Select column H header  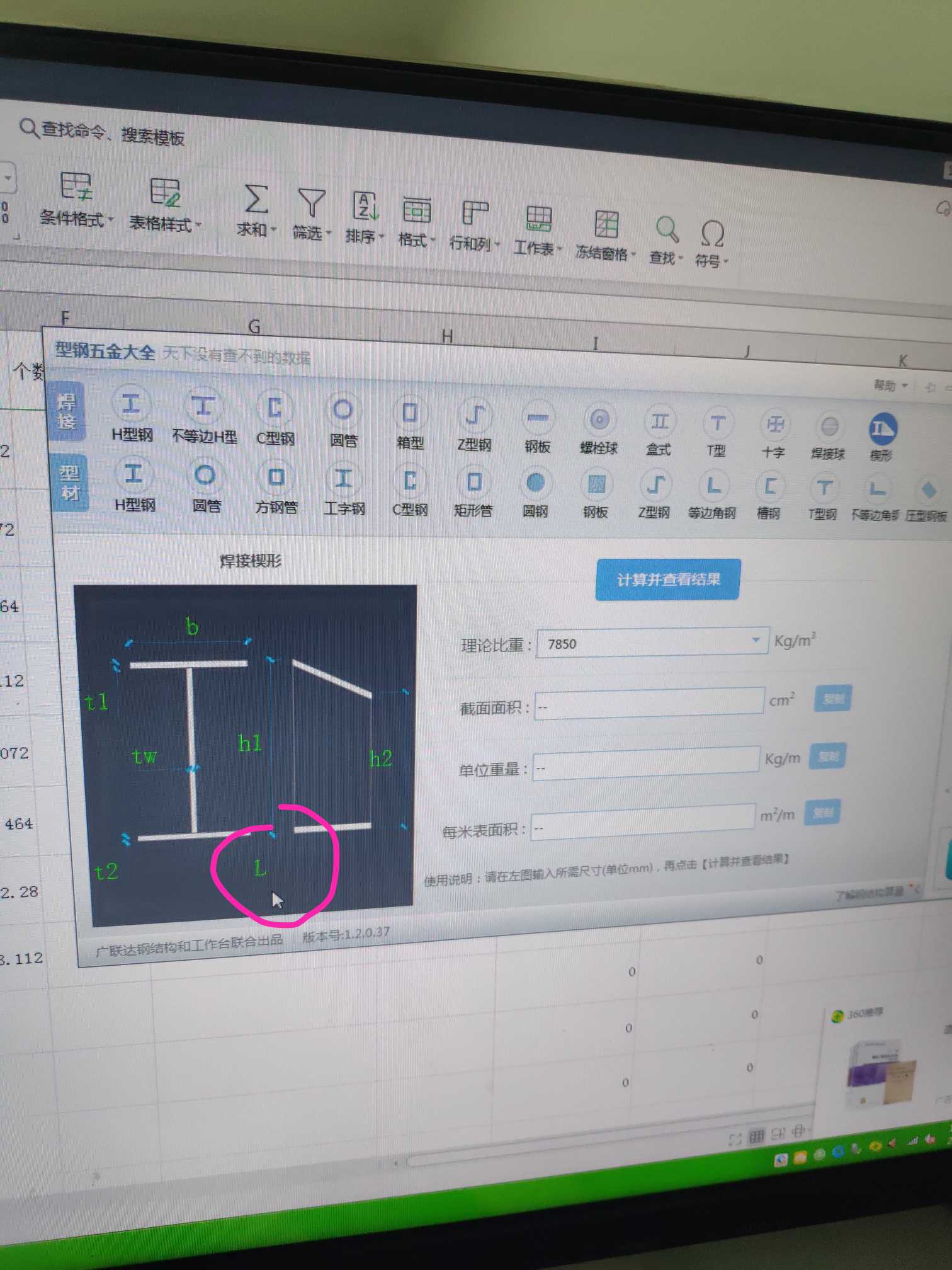[446, 336]
